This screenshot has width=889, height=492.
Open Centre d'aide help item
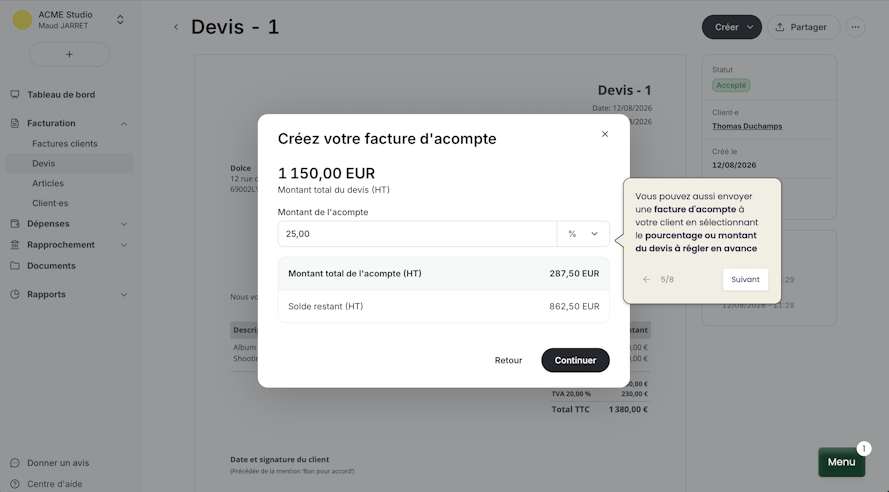(x=54, y=484)
